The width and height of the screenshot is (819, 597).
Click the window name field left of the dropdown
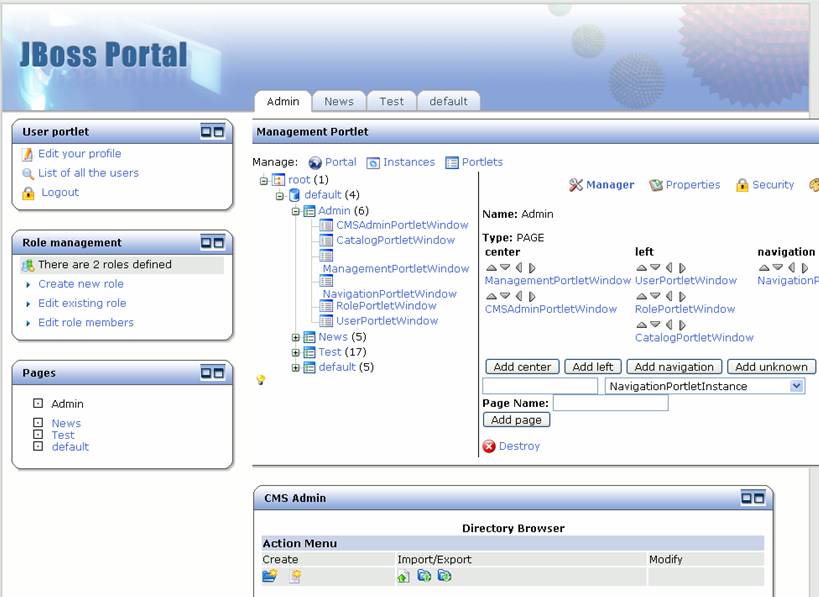540,386
